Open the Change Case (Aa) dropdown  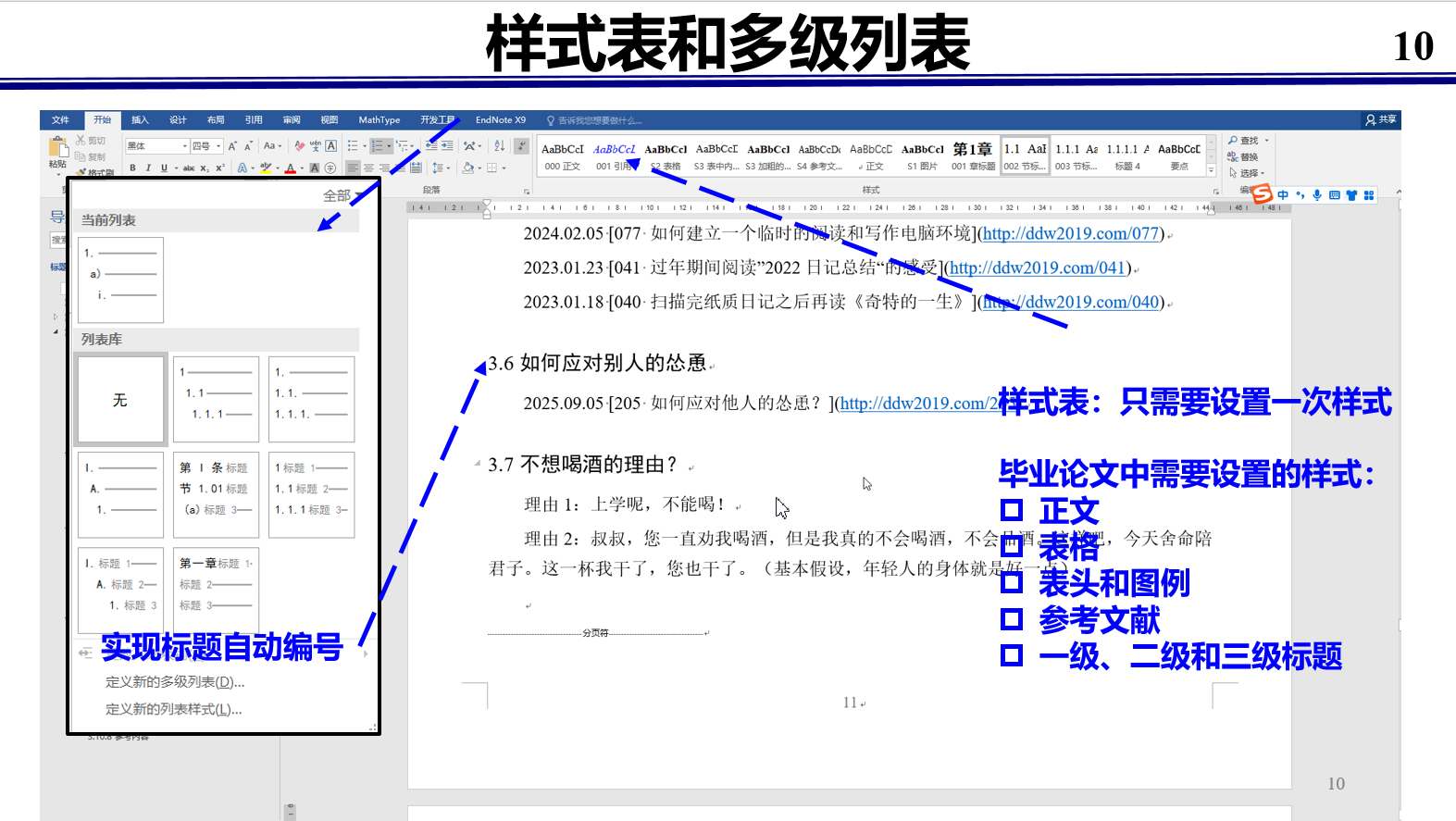272,146
